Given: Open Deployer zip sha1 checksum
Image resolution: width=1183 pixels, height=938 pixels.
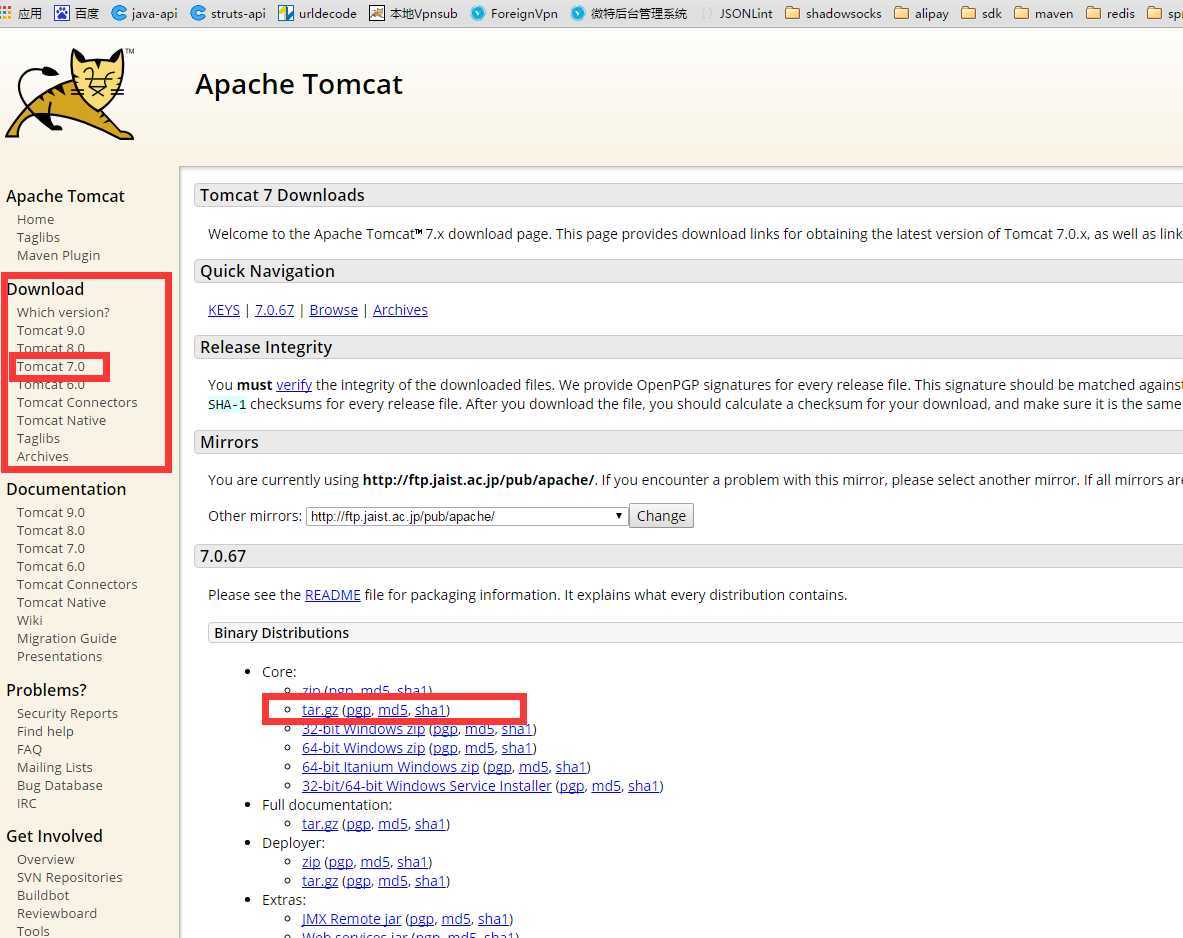Looking at the screenshot, I should (x=412, y=862).
